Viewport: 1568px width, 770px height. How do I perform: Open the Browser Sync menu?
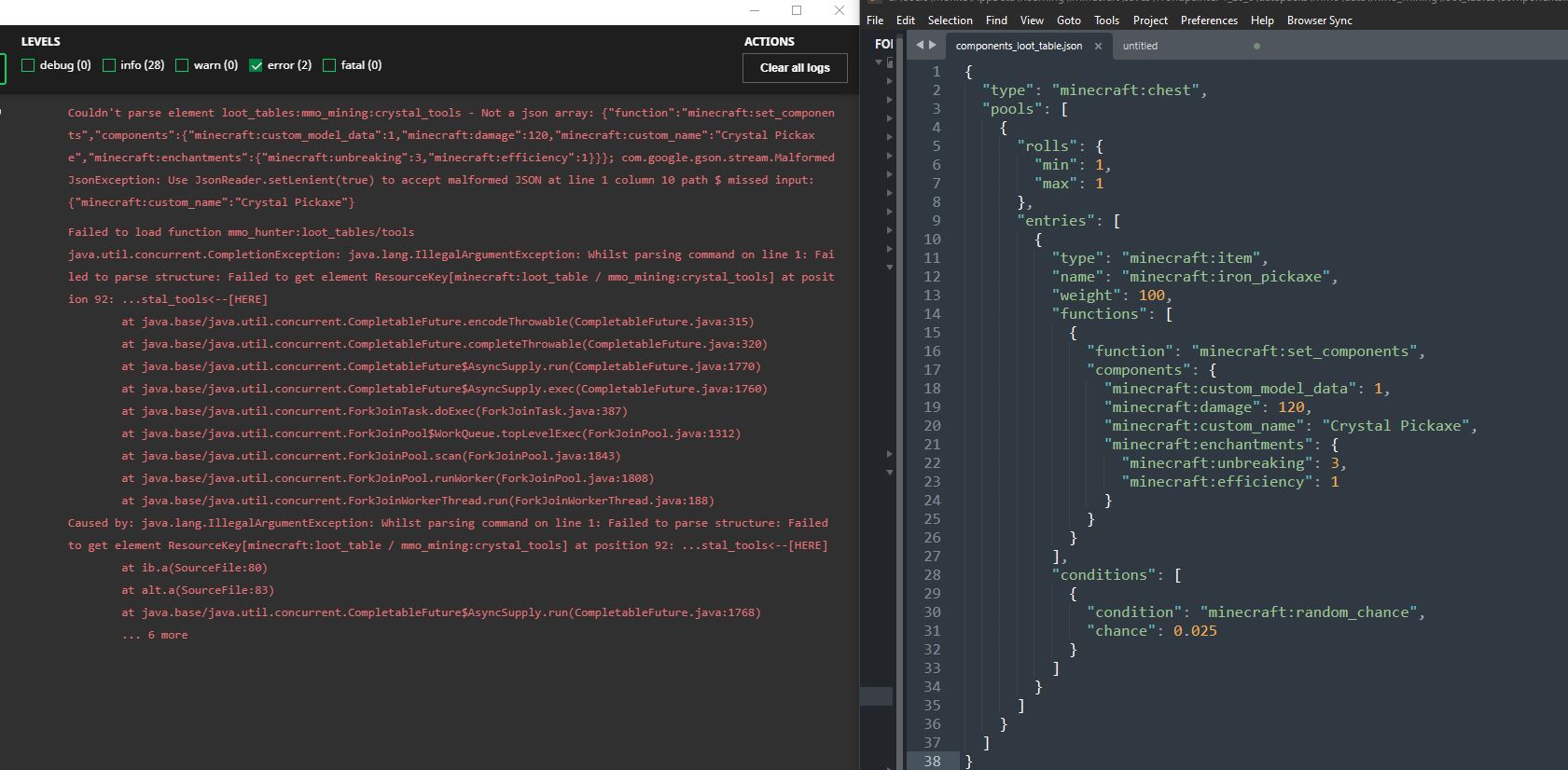click(x=1319, y=21)
